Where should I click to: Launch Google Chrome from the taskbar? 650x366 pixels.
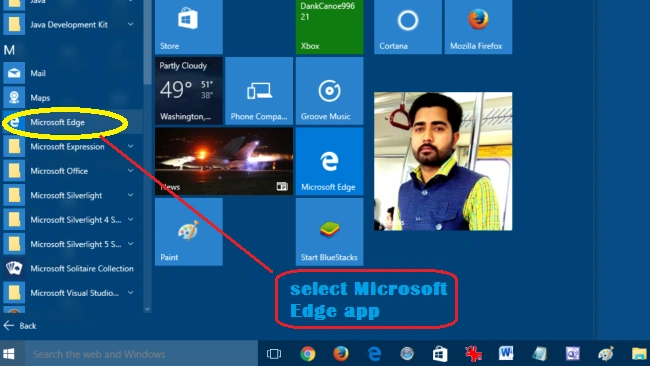308,354
